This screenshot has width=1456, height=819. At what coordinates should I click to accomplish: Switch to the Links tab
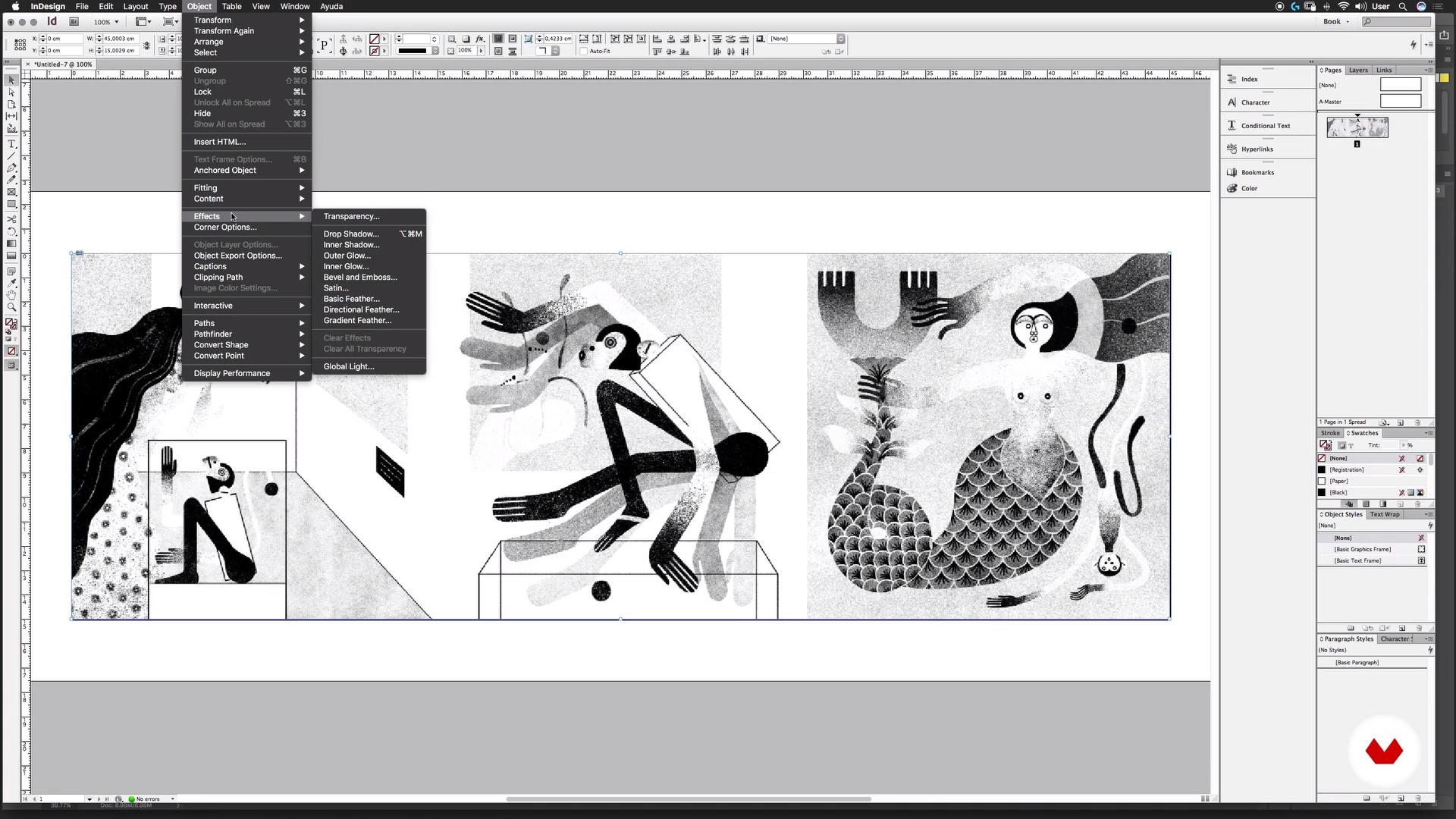point(1384,70)
